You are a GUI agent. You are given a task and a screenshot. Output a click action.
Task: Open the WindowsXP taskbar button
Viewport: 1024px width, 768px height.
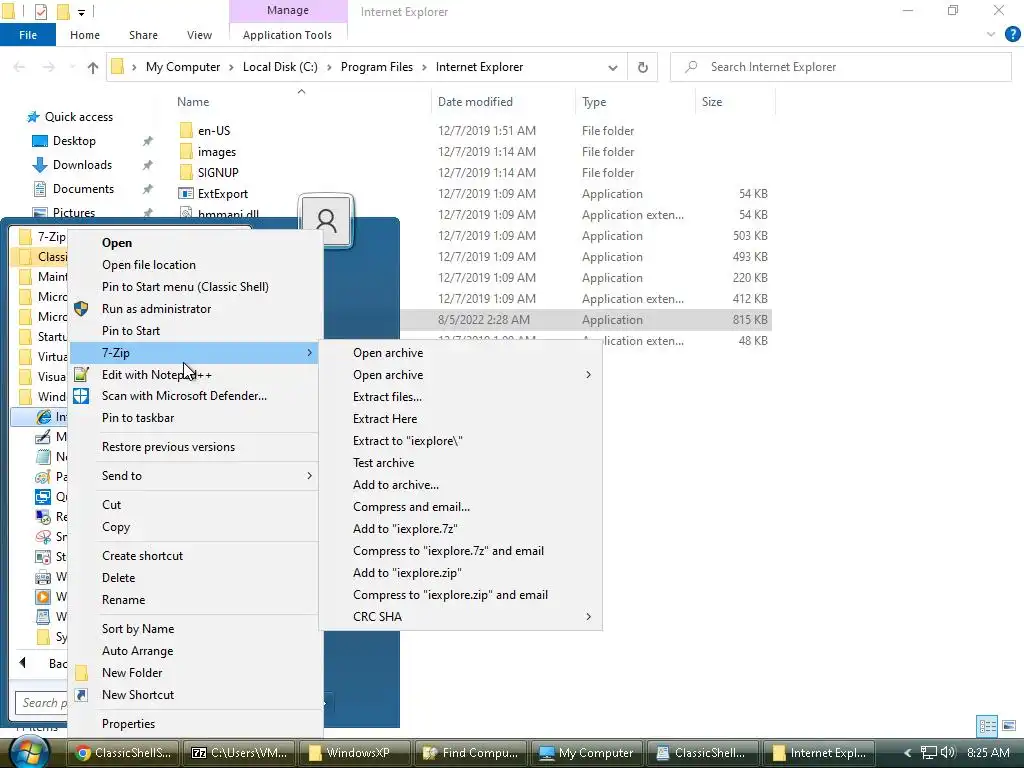coord(355,753)
